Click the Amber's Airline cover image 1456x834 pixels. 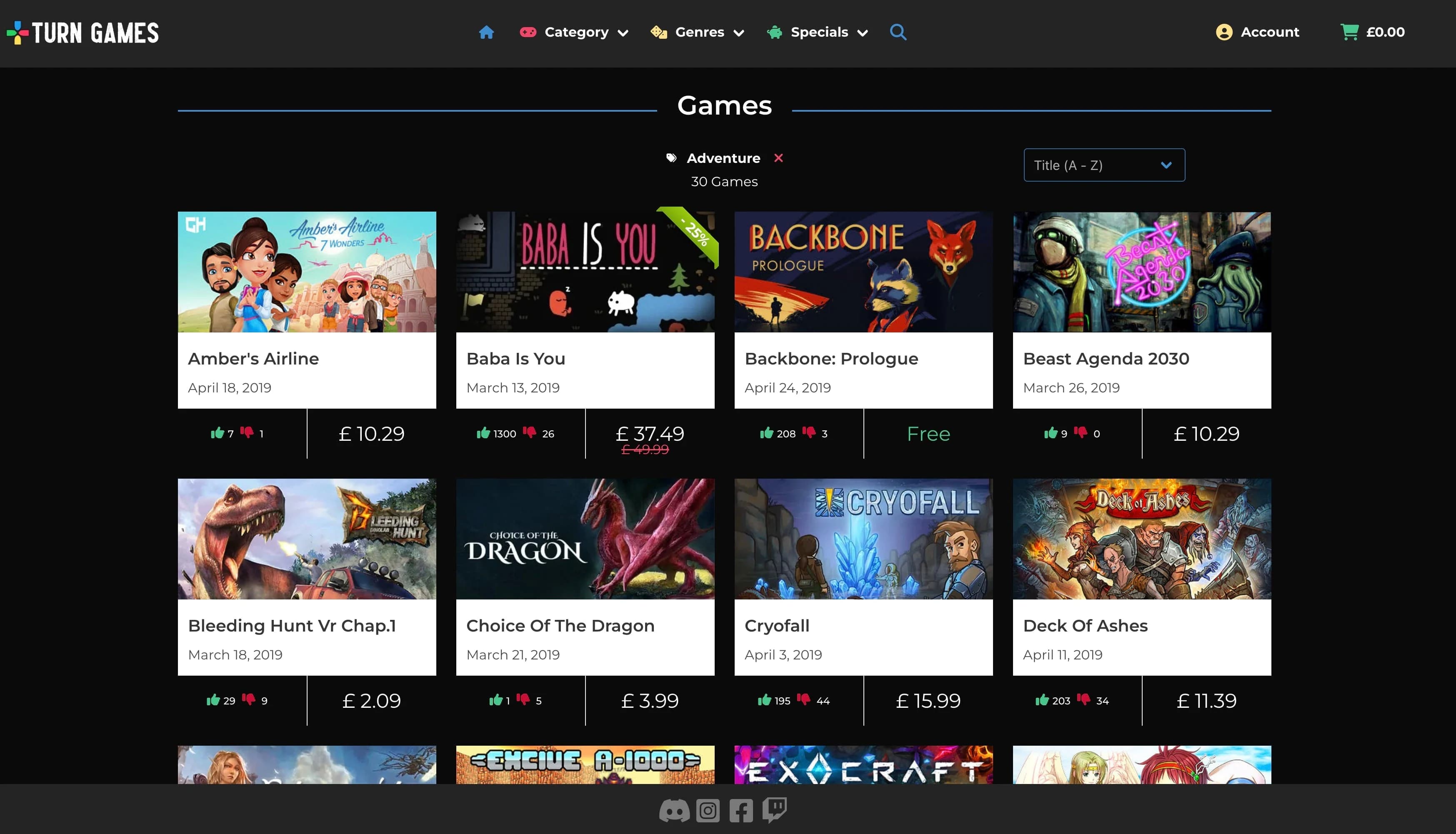(x=307, y=272)
